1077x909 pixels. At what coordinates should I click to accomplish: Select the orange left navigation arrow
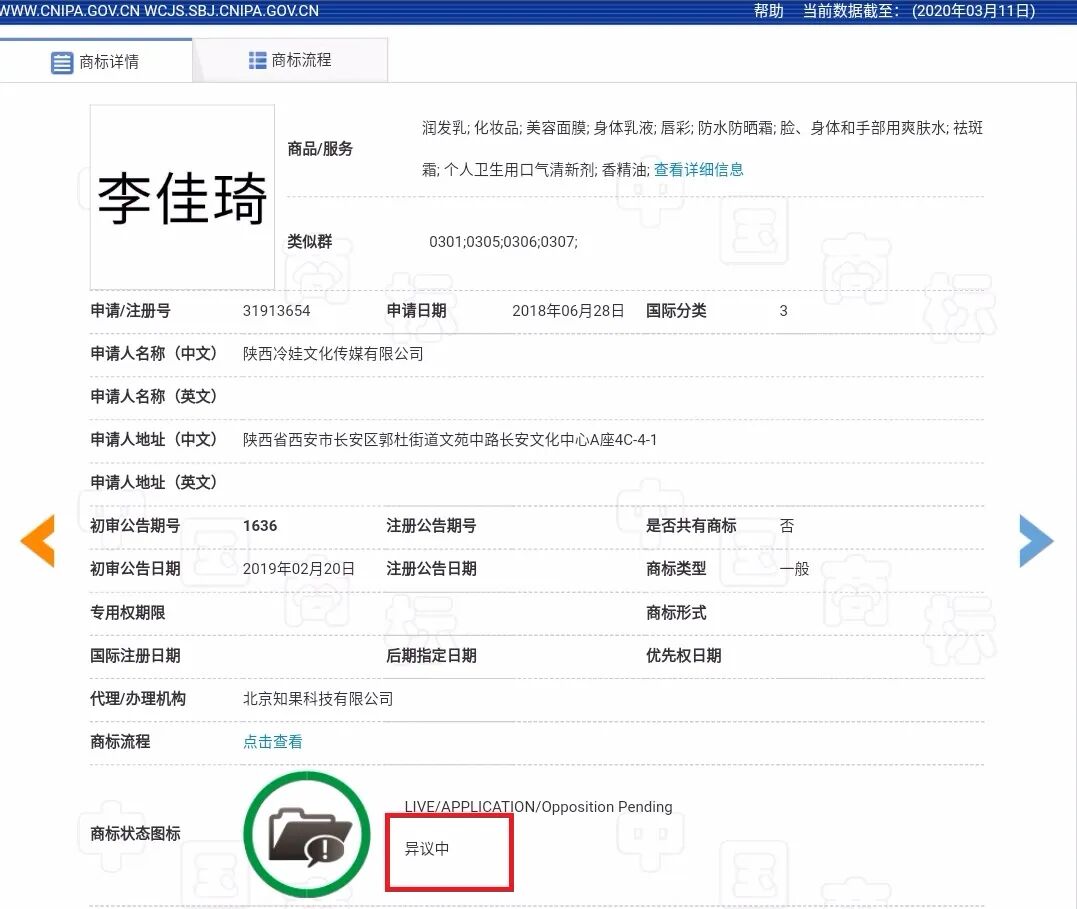[x=37, y=541]
